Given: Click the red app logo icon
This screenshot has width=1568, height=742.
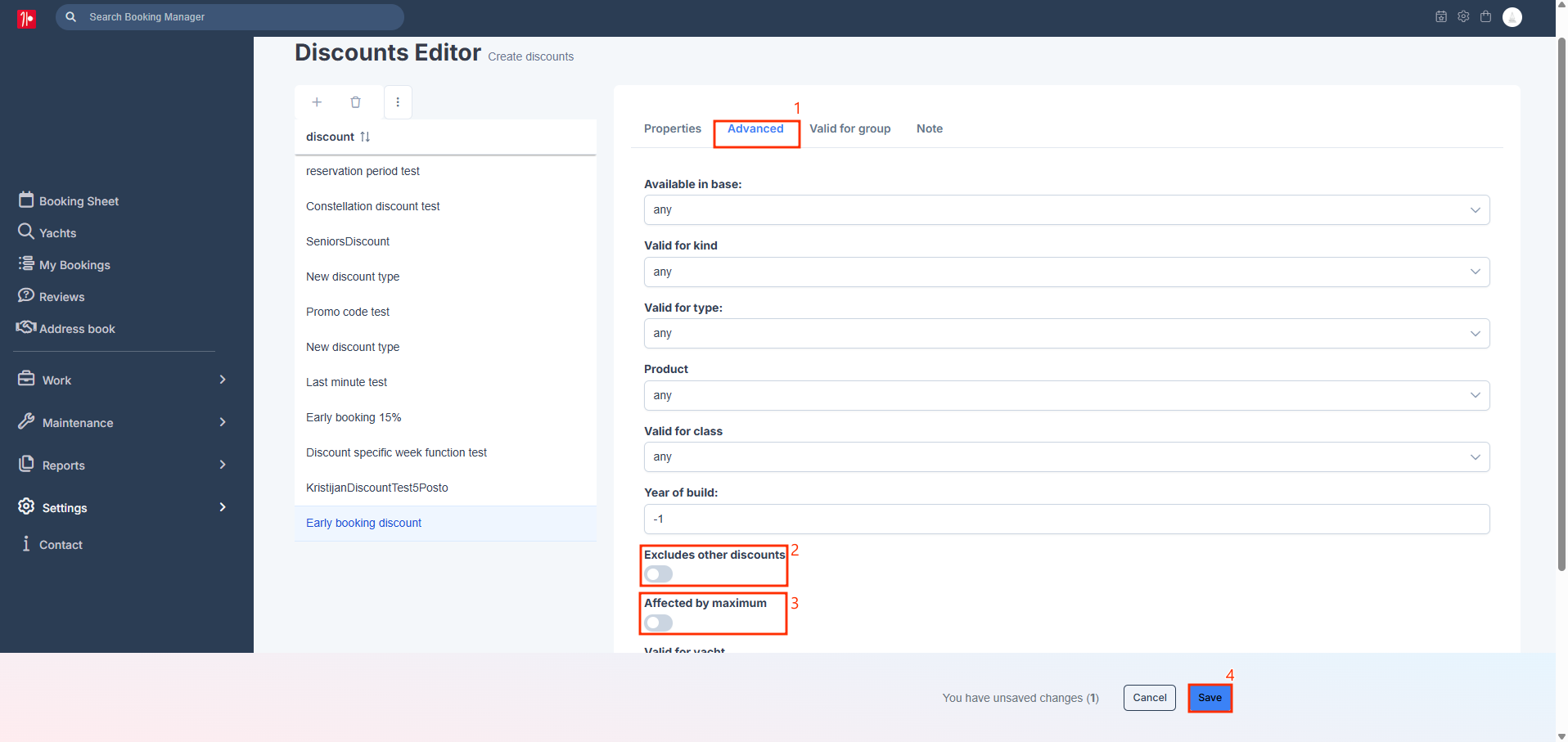Looking at the screenshot, I should pyautogui.click(x=26, y=18).
